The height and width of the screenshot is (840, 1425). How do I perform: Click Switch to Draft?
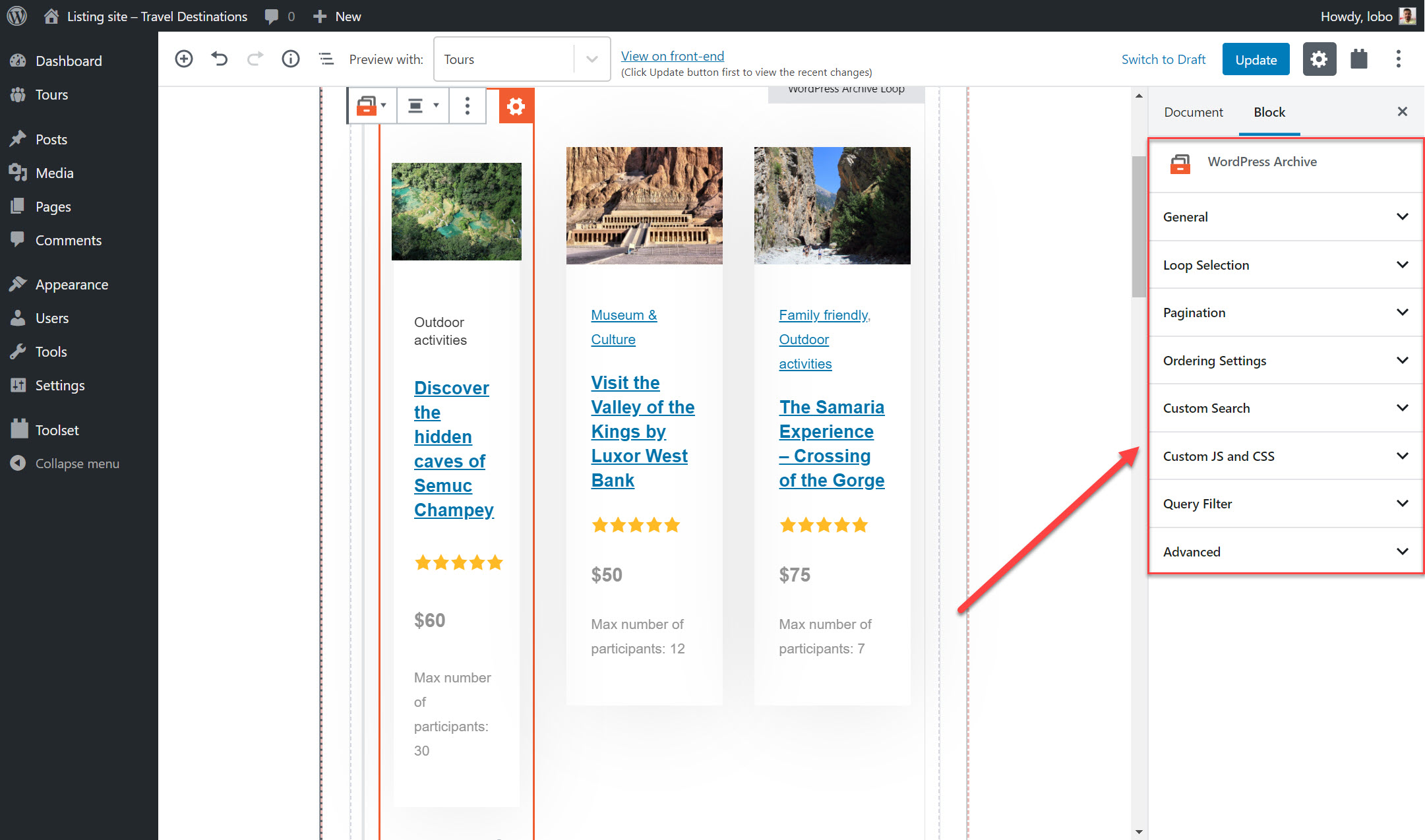(1163, 59)
